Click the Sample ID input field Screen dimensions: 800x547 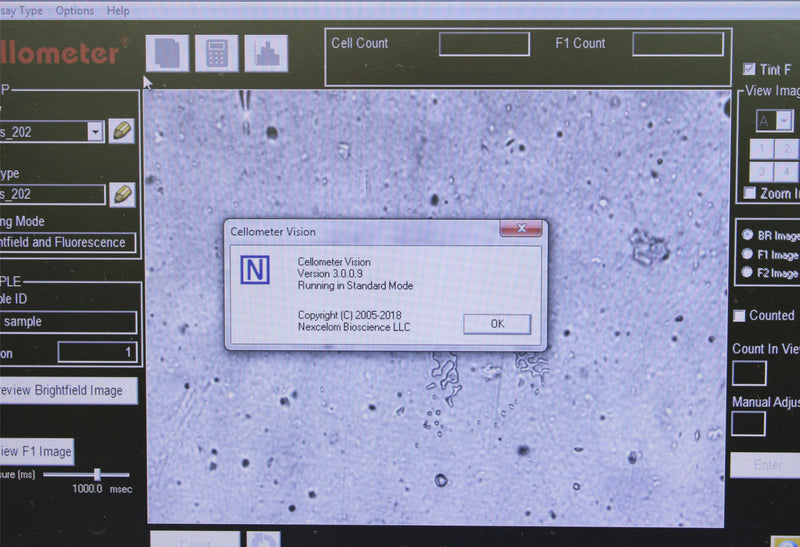68,322
